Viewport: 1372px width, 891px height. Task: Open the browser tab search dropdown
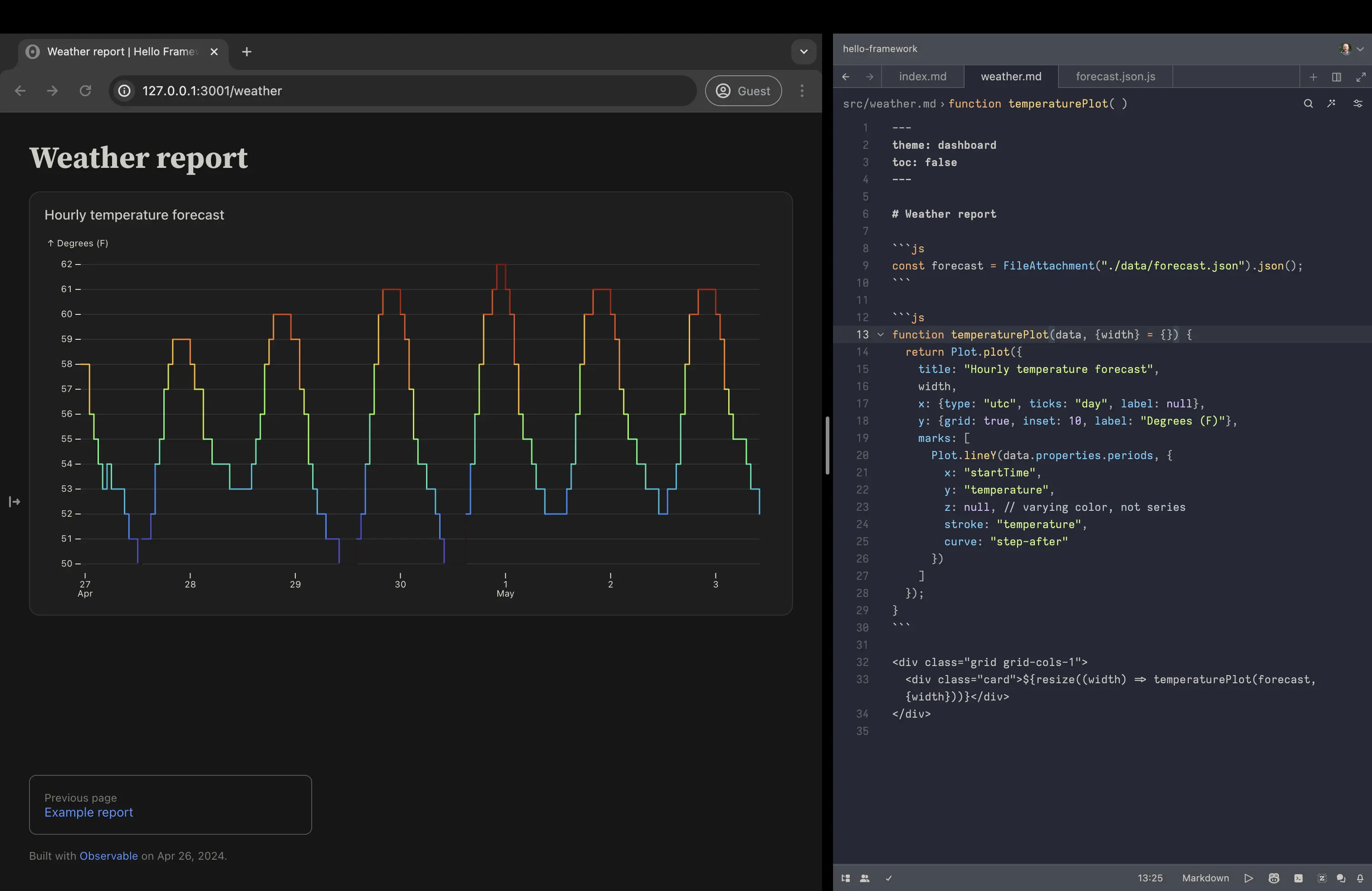coord(804,52)
